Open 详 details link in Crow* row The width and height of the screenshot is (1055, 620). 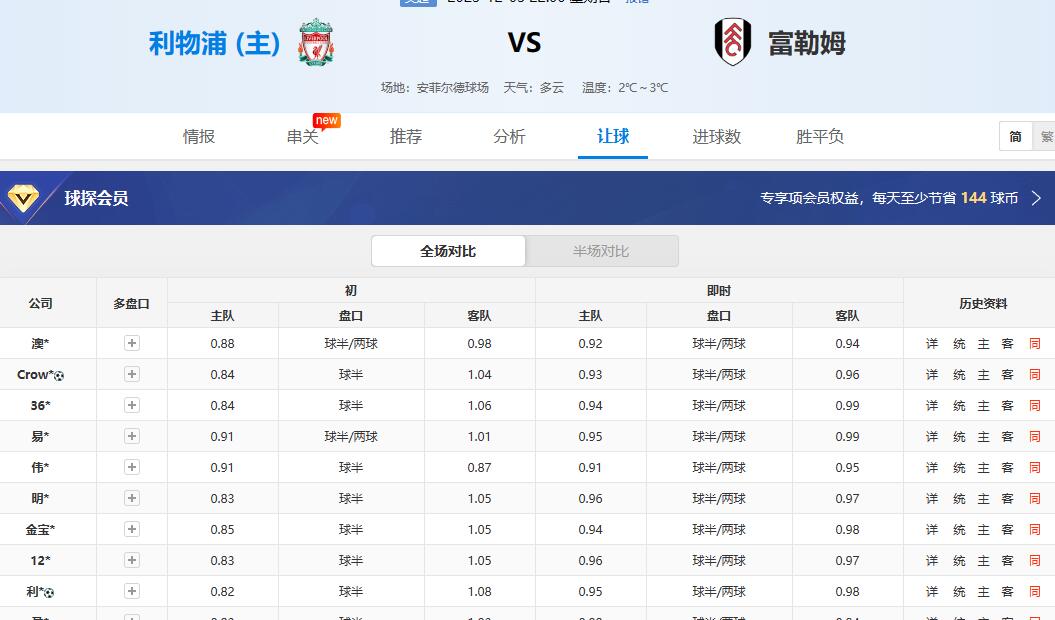point(932,375)
